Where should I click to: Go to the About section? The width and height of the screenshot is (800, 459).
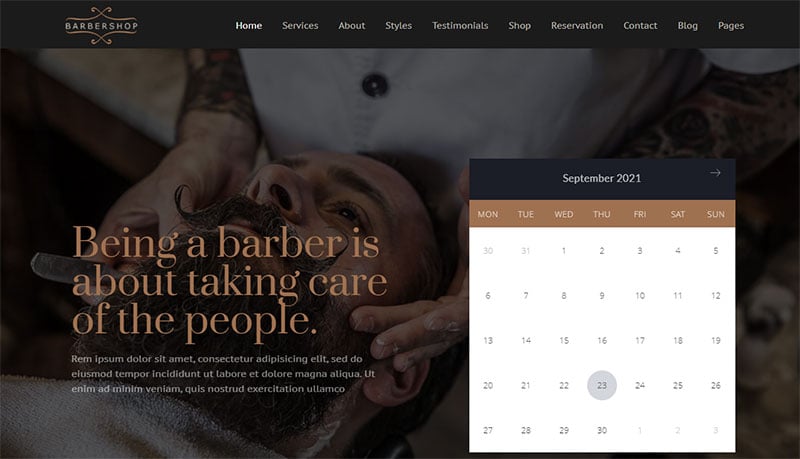pos(352,26)
